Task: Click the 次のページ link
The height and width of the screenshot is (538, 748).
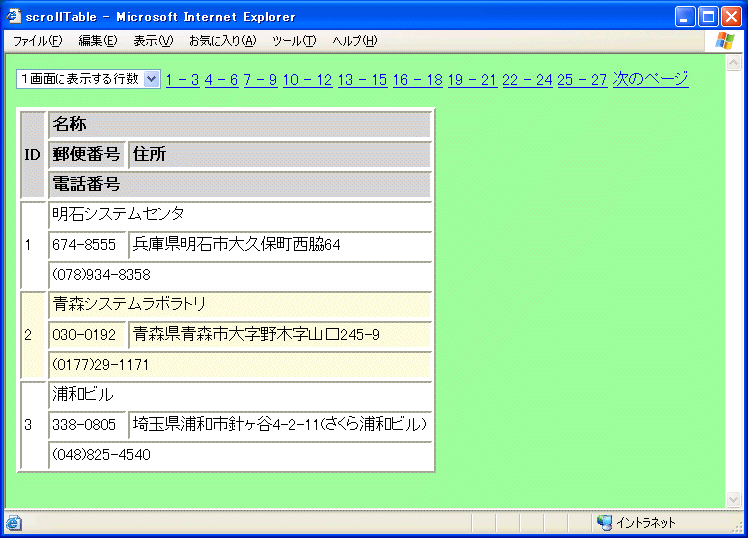Action: pos(651,79)
